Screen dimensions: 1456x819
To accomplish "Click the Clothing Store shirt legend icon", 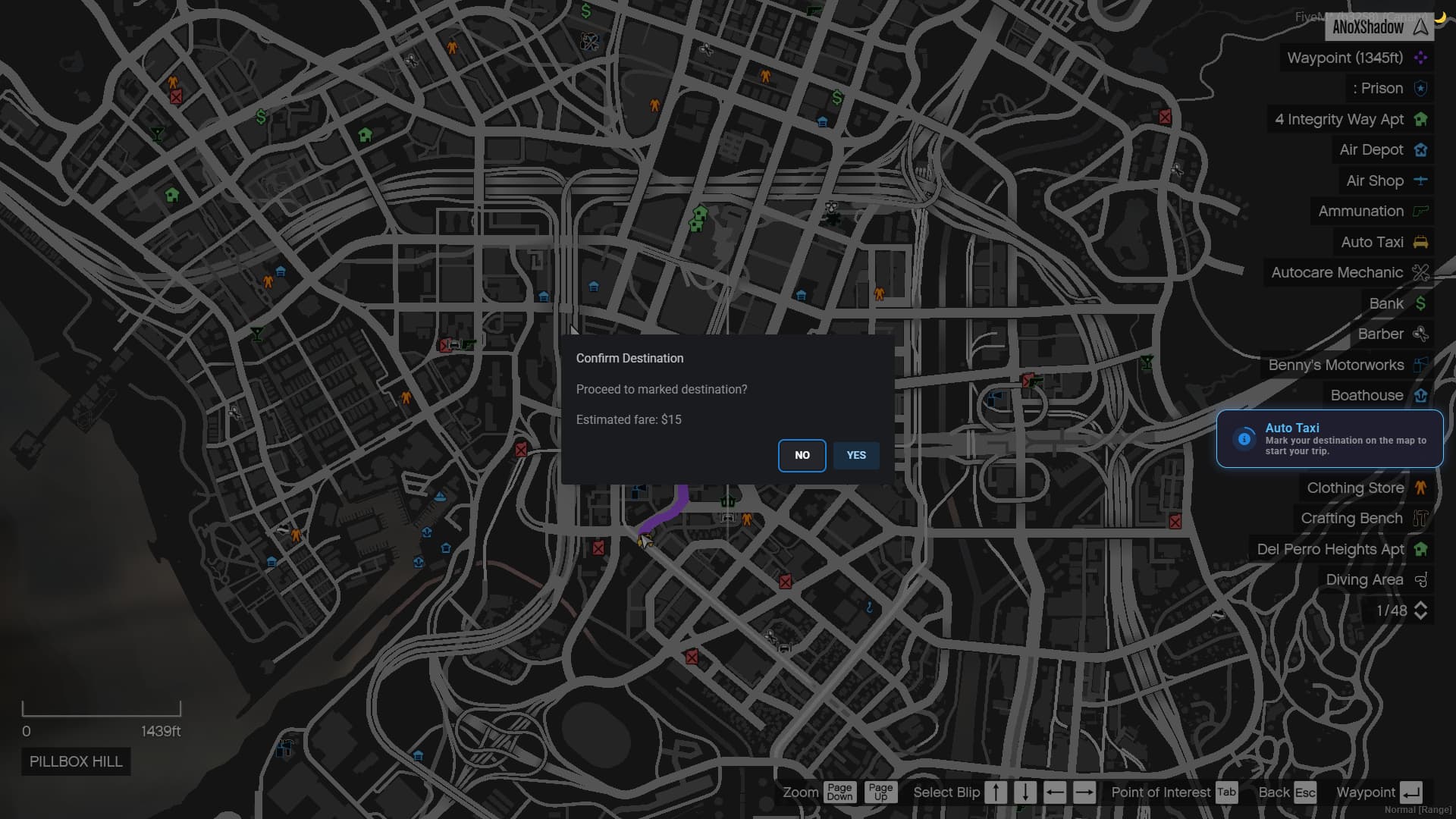I will click(1420, 488).
